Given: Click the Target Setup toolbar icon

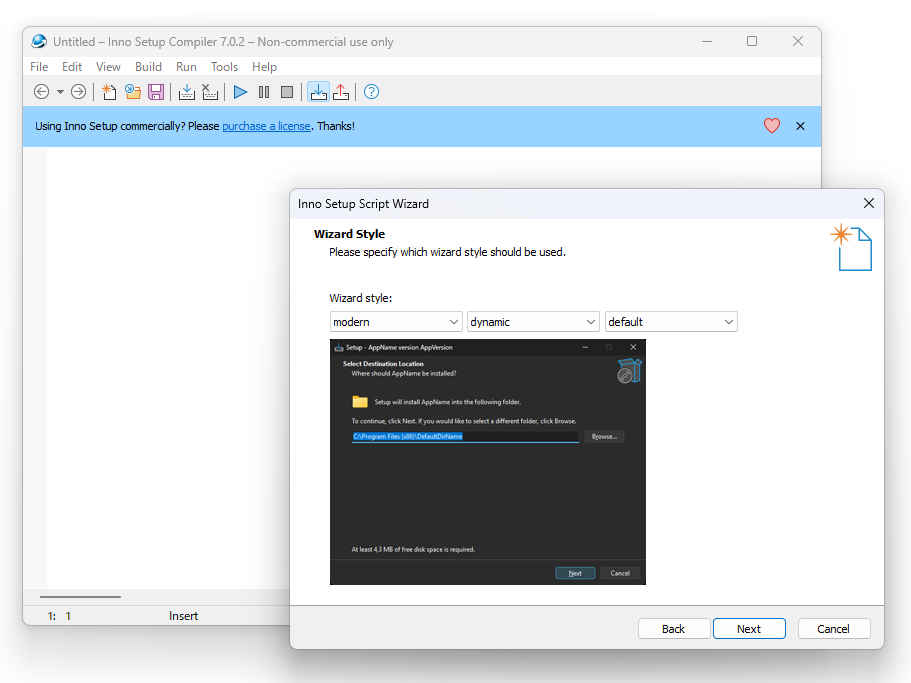Looking at the screenshot, I should [x=318, y=92].
